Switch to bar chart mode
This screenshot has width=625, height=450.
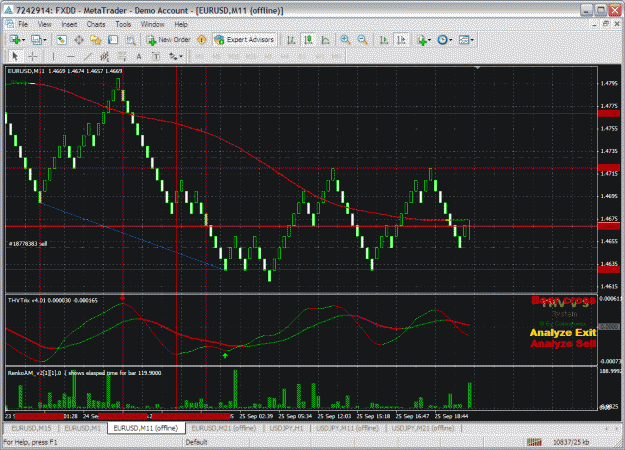(x=291, y=40)
